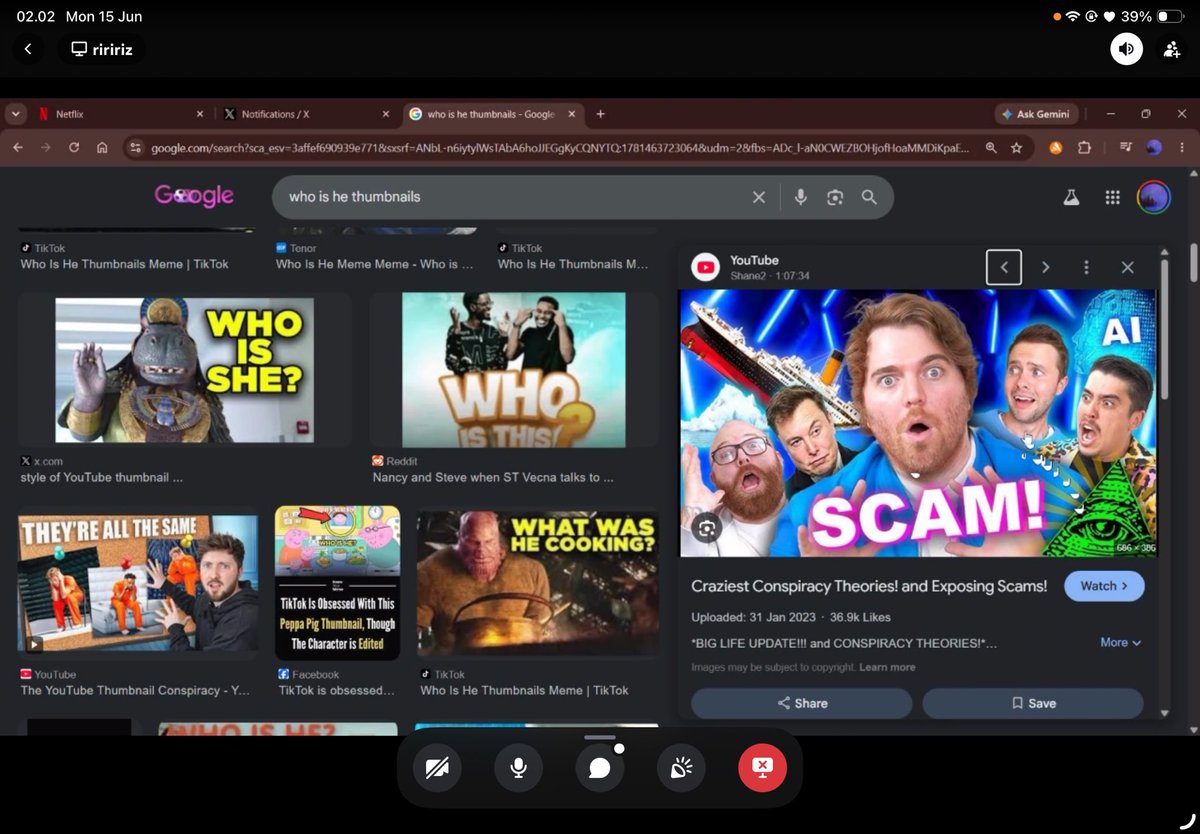The width and height of the screenshot is (1200, 834).
Task: Select the 'who is he thumbnails' Google tab
Action: 492,114
